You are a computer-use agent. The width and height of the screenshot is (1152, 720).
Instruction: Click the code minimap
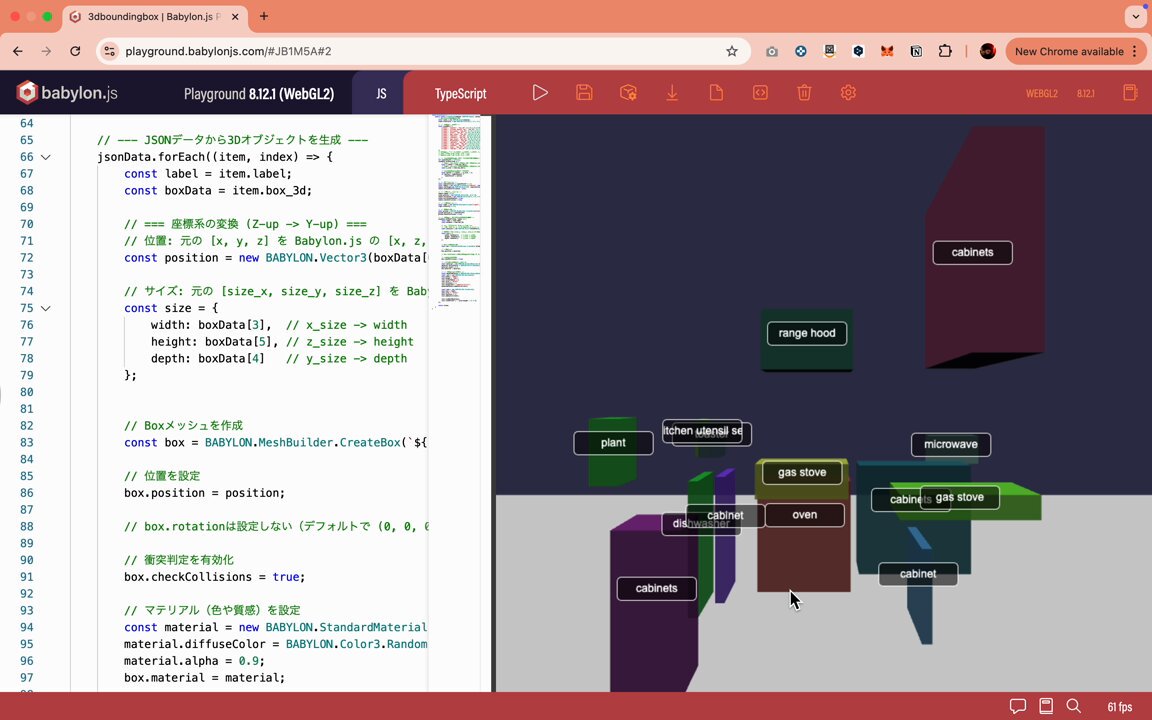pyautogui.click(x=458, y=213)
